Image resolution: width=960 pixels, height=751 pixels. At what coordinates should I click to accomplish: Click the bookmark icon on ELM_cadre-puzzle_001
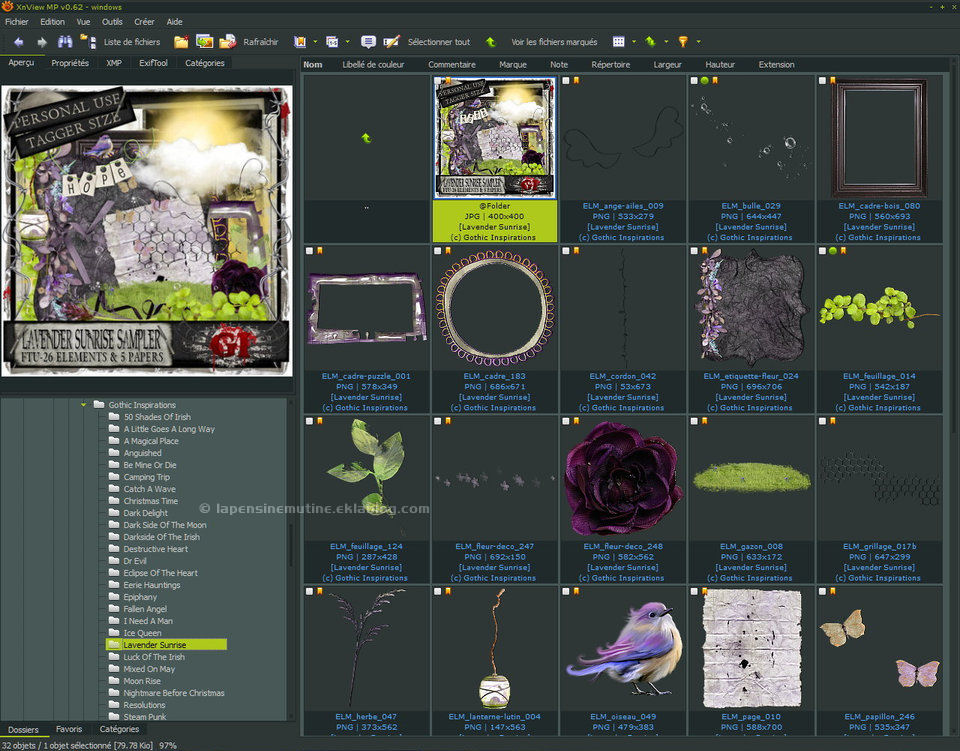(320, 250)
